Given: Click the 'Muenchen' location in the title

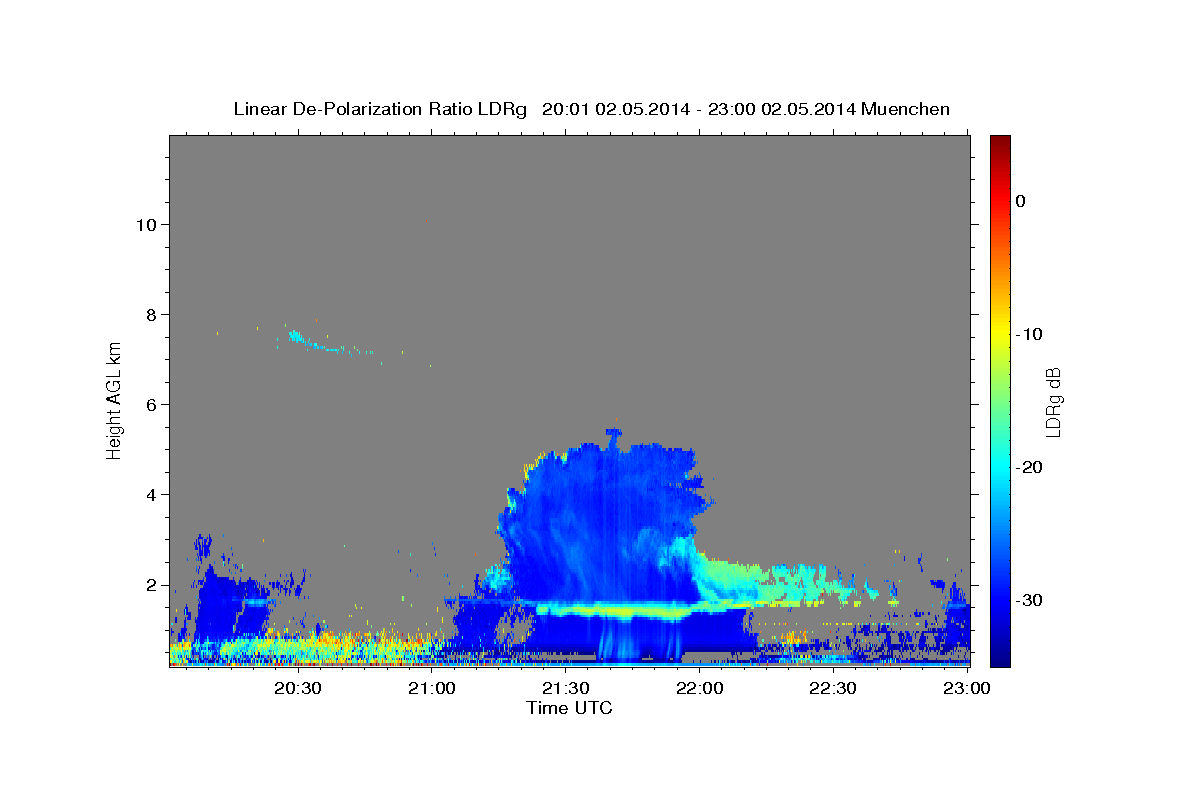Looking at the screenshot, I should coord(905,109).
